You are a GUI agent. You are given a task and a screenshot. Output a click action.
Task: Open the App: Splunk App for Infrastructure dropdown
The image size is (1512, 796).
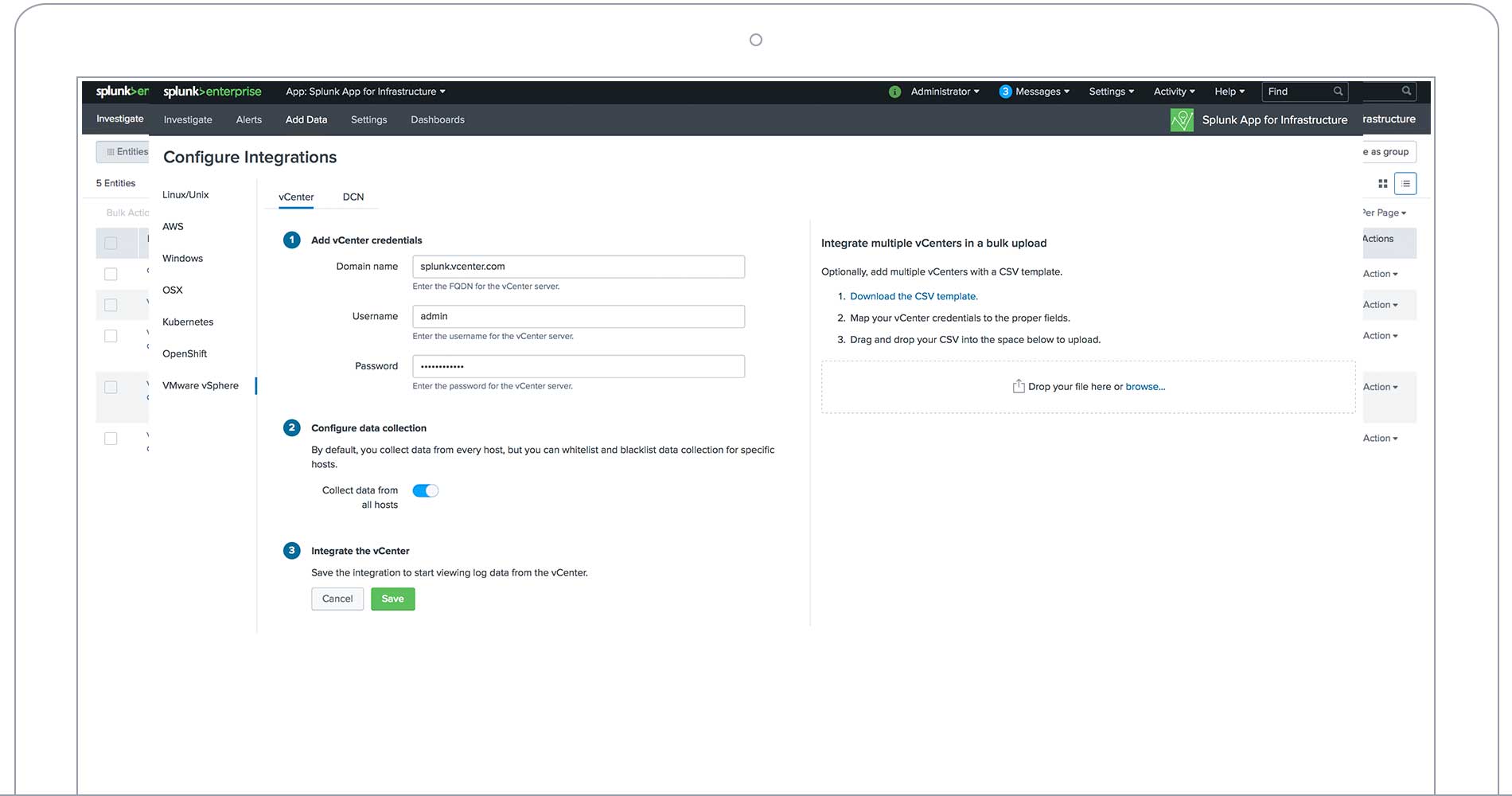click(365, 92)
